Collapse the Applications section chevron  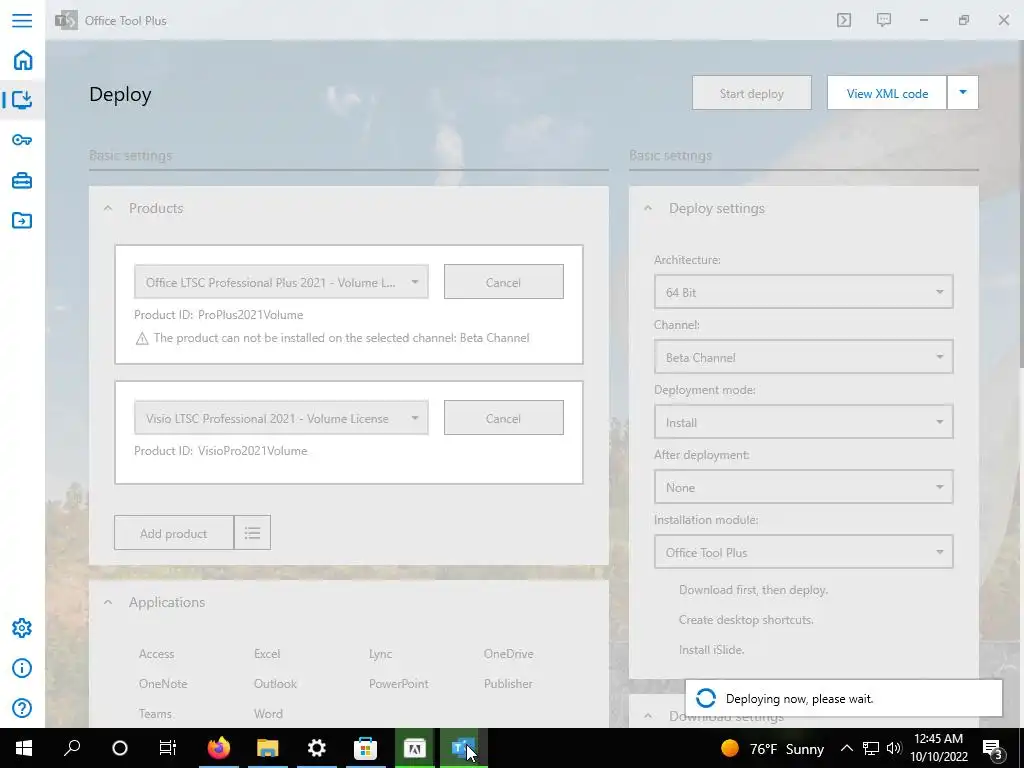108,602
